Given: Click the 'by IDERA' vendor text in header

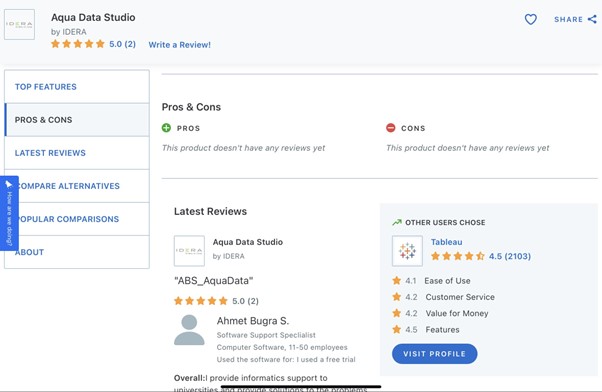Looking at the screenshot, I should (x=69, y=32).
